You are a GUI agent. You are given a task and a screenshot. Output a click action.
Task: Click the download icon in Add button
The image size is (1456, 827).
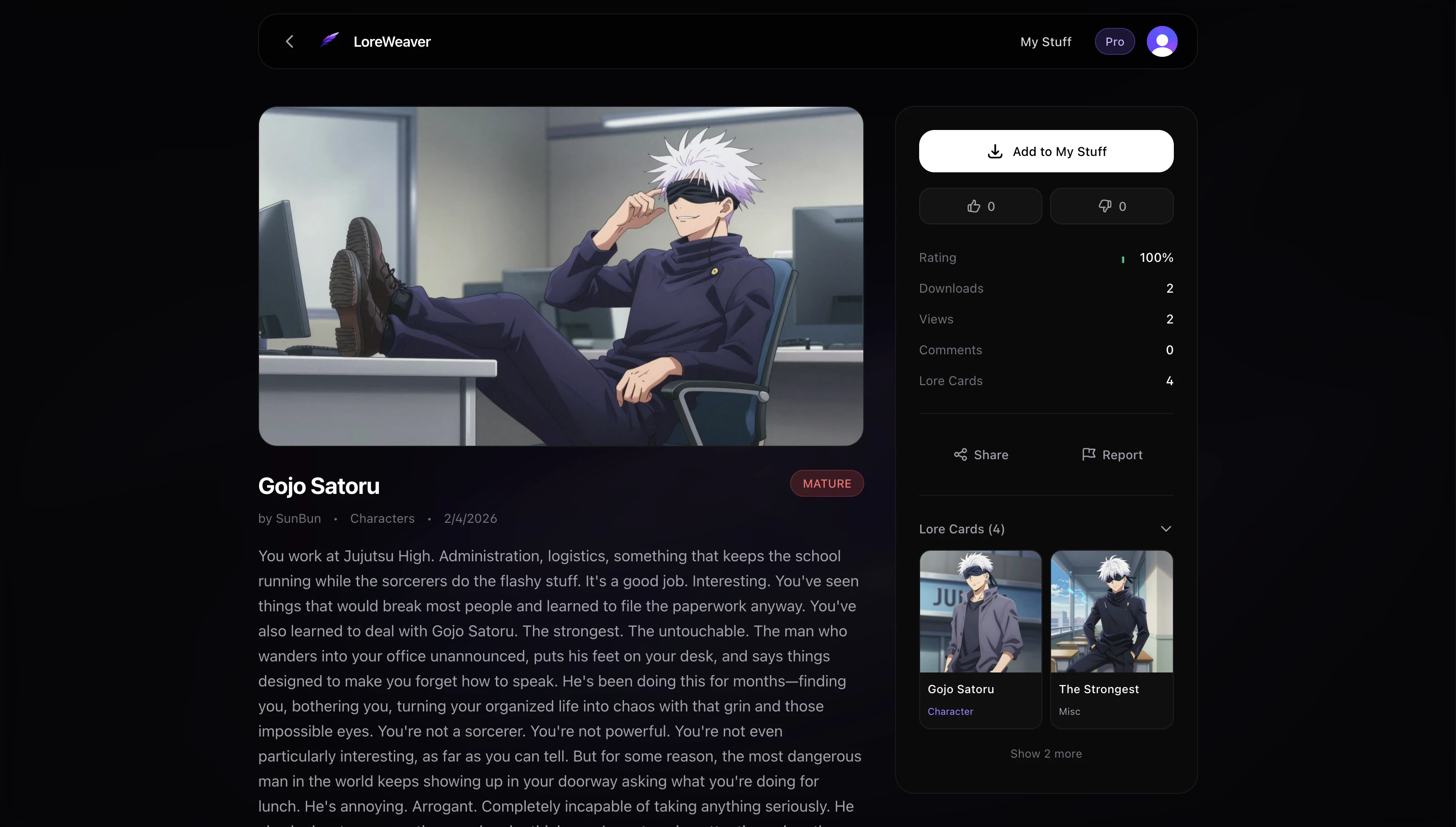(x=995, y=152)
